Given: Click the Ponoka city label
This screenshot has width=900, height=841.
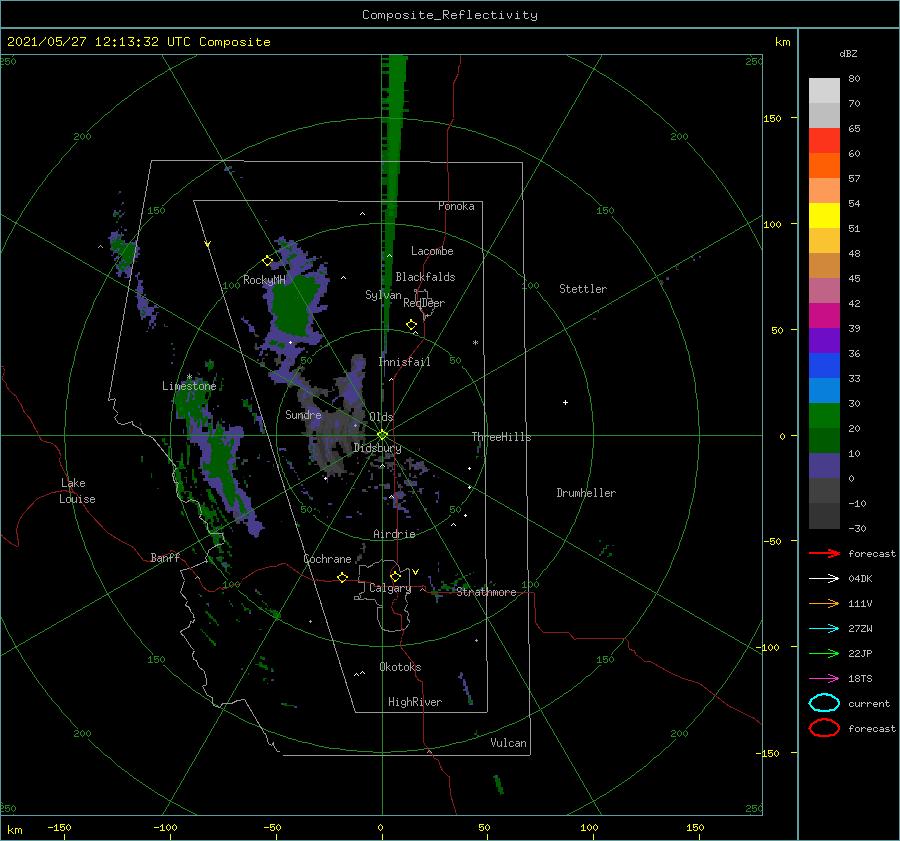Looking at the screenshot, I should pyautogui.click(x=456, y=206).
